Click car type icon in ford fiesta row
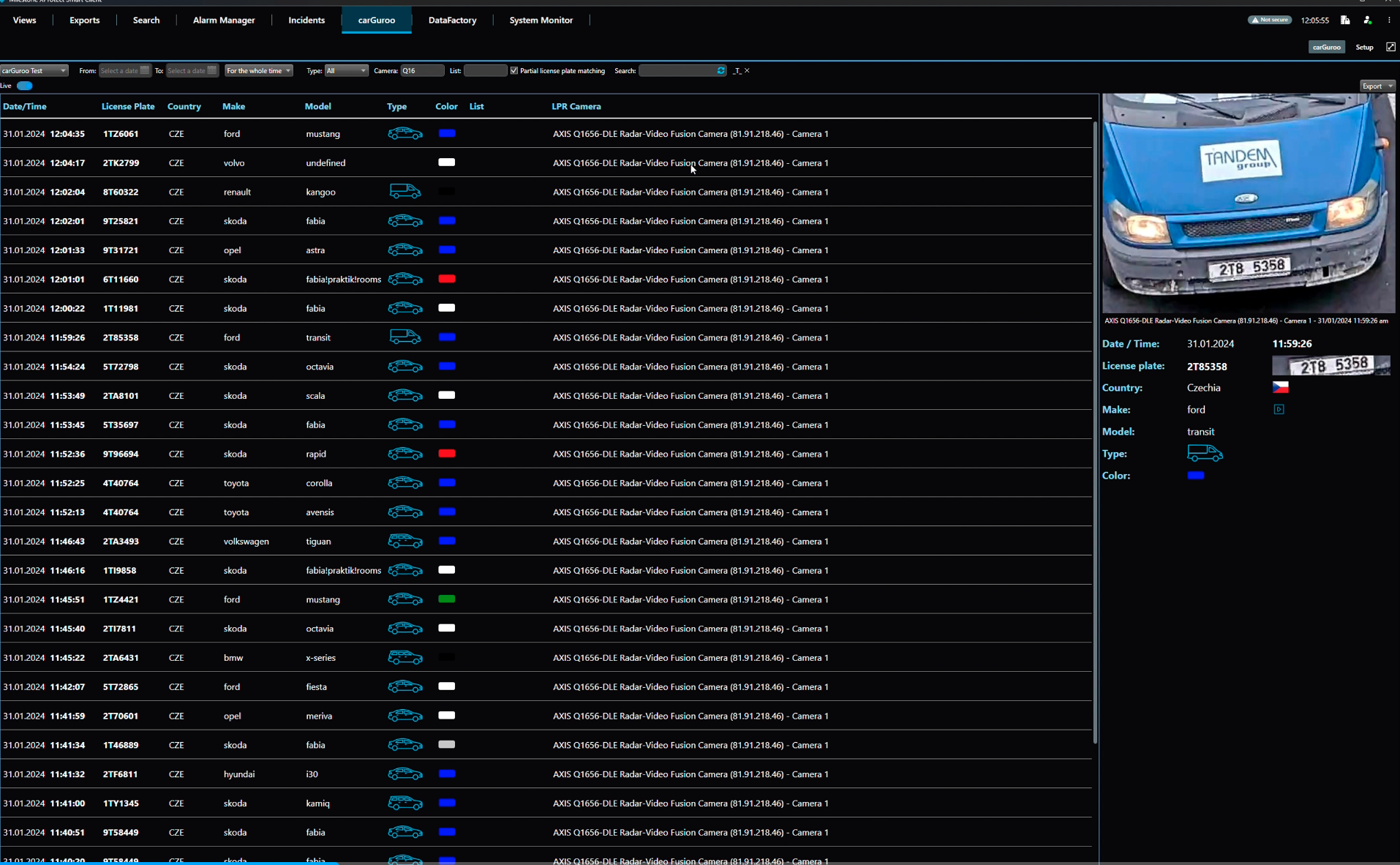Viewport: 1400px width, 865px height. (x=404, y=686)
